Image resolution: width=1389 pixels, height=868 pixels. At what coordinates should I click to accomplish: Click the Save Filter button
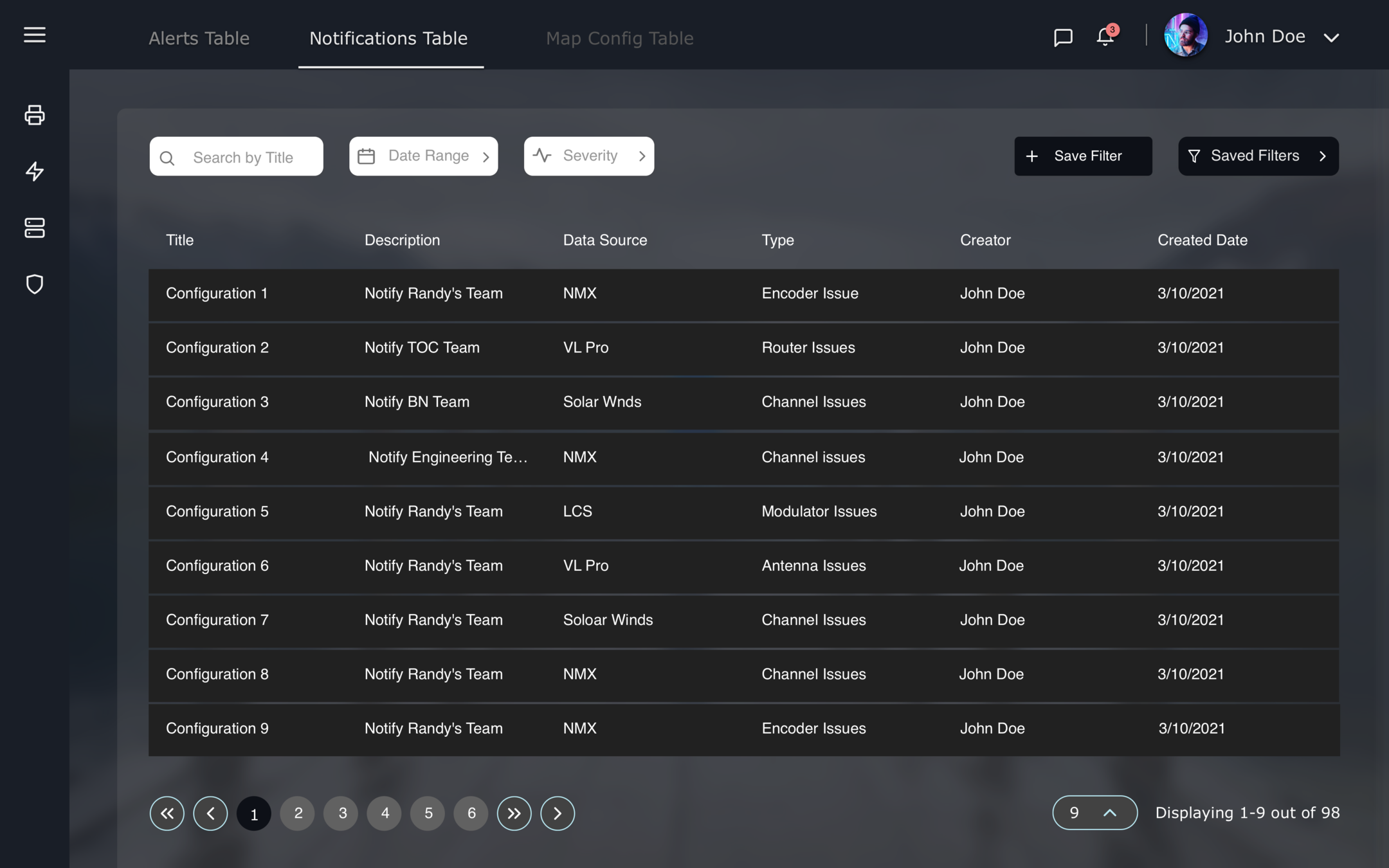[1083, 156]
